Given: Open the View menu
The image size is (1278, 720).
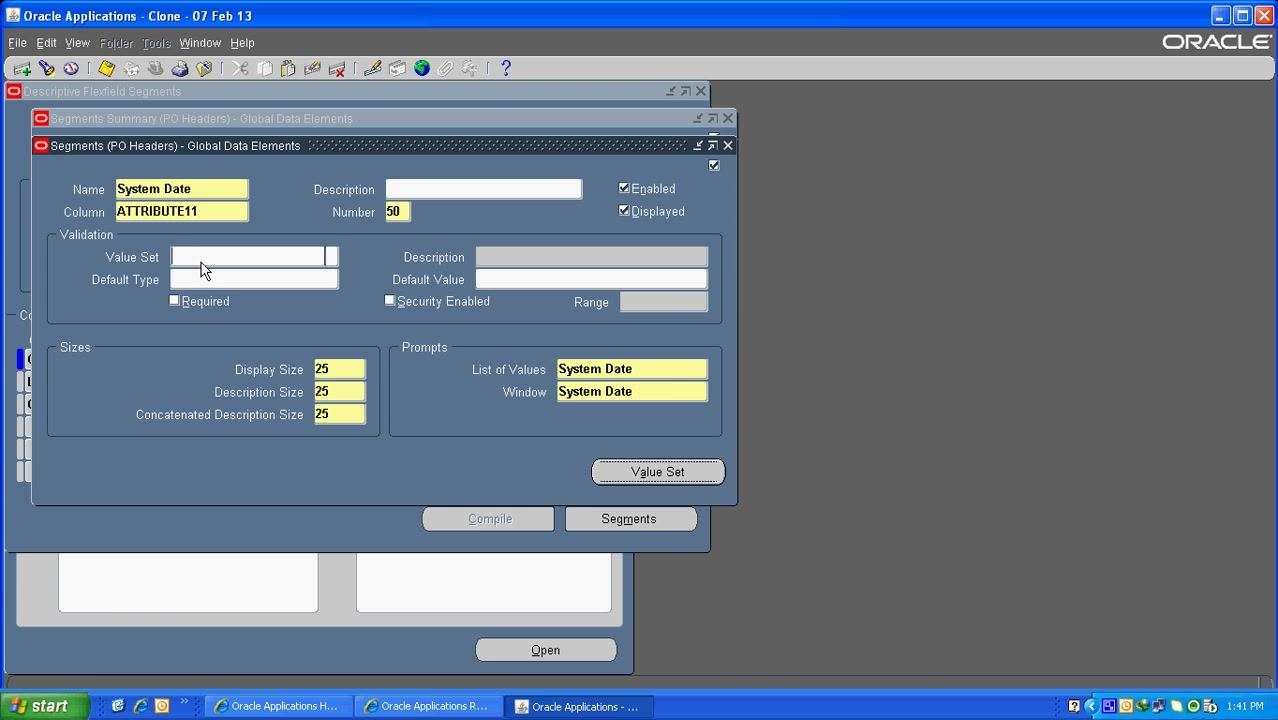Looking at the screenshot, I should coord(77,43).
